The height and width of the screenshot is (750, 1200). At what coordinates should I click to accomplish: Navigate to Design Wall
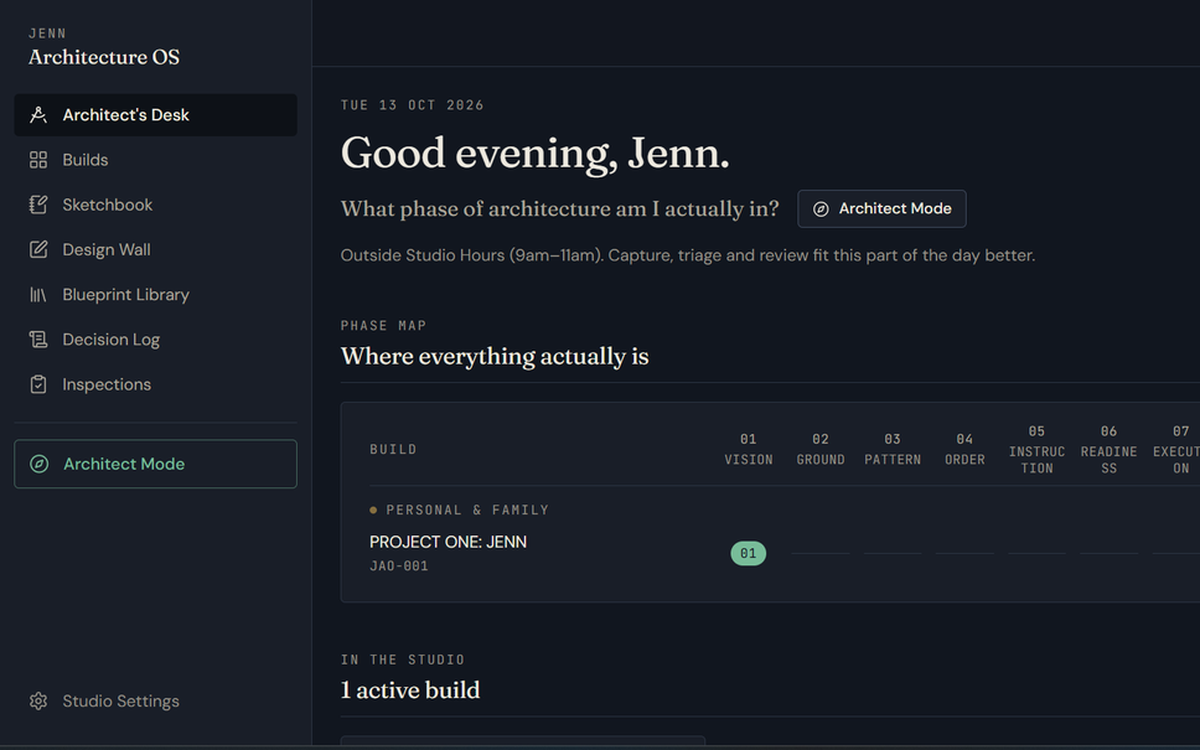point(155,250)
